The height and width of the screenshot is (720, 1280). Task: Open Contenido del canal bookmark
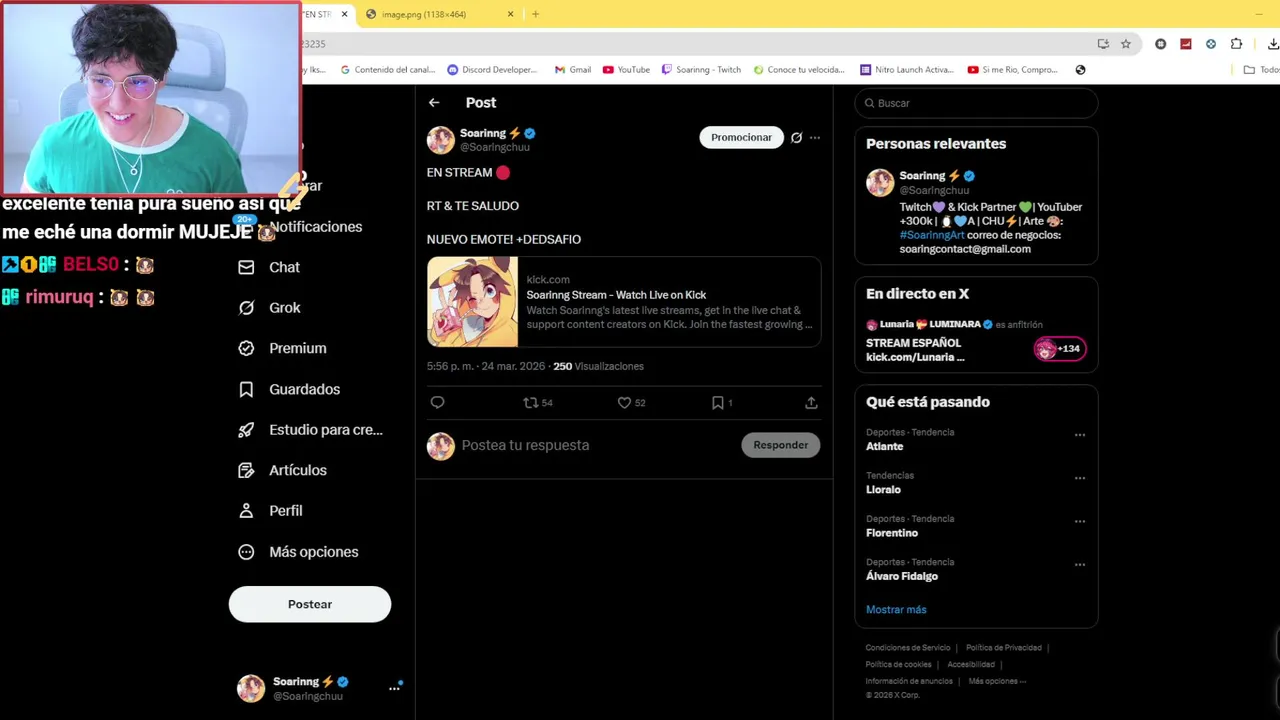[x=388, y=70]
